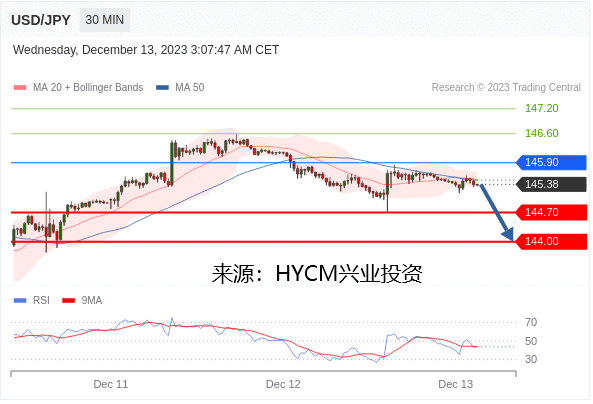The height and width of the screenshot is (404, 593).
Task: Select the red 144.70 support price tag
Action: (551, 212)
